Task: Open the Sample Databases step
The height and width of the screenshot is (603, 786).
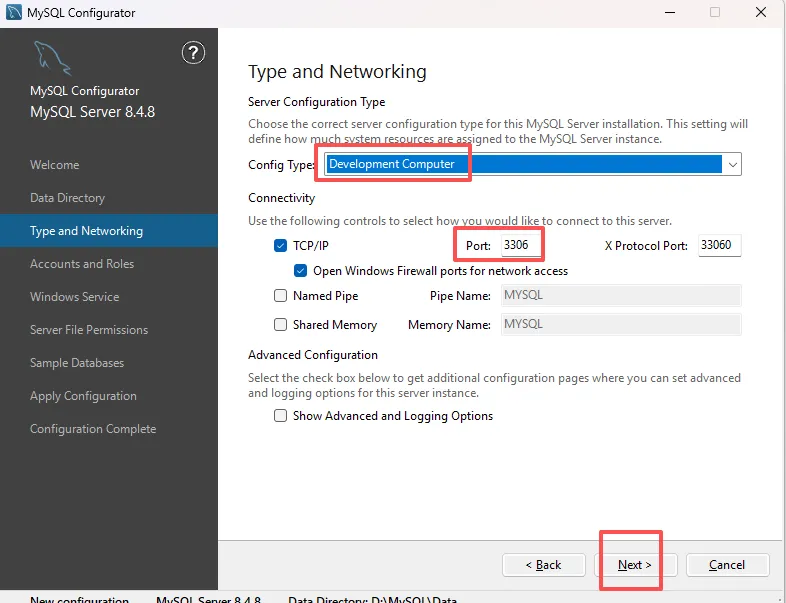Action: pos(77,363)
